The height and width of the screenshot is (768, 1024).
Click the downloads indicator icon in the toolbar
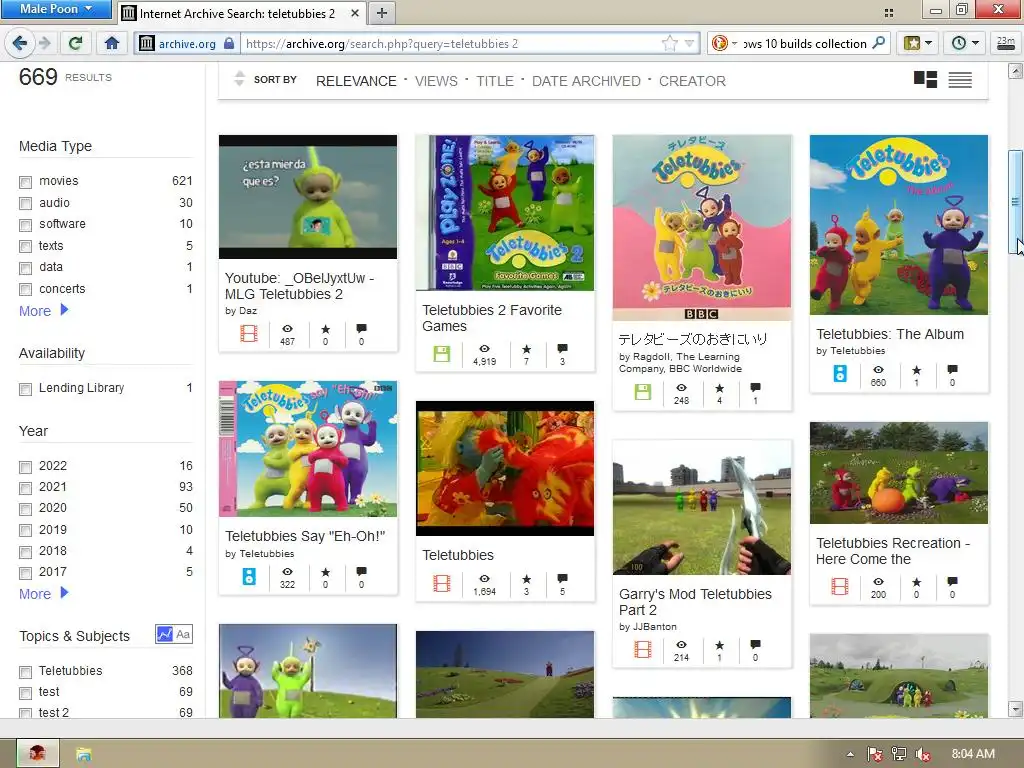pyautogui.click(x=1006, y=44)
